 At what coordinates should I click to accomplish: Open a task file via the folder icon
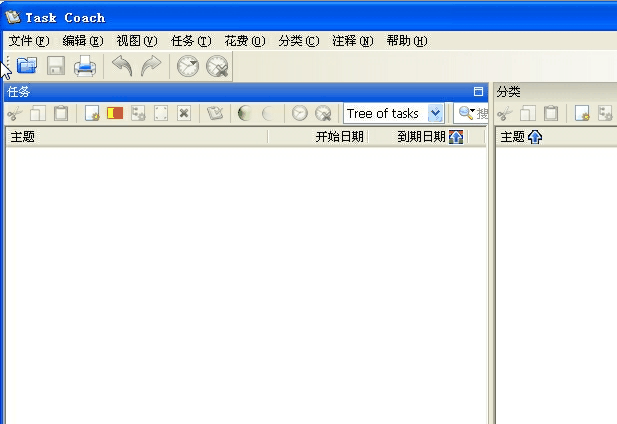click(27, 66)
